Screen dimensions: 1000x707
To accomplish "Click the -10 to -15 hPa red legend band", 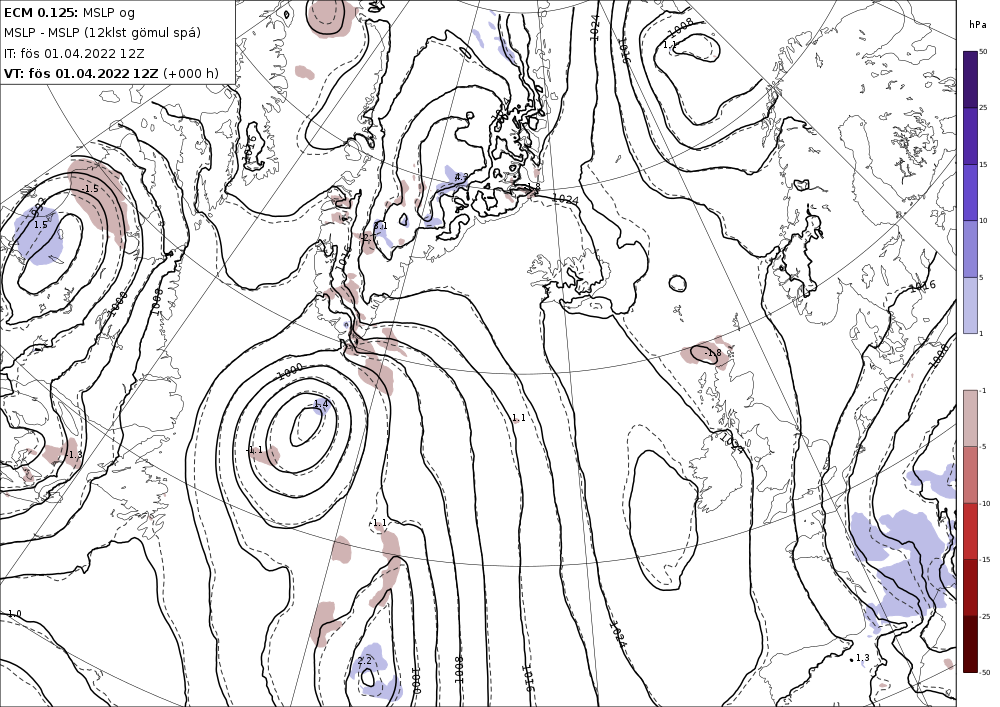I will click(x=970, y=531).
